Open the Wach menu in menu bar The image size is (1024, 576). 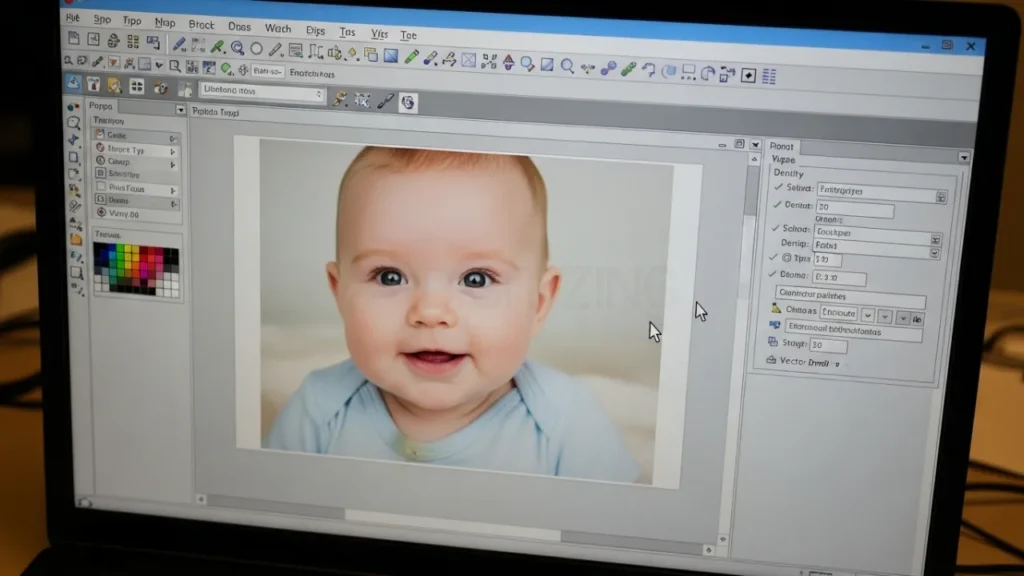(278, 28)
